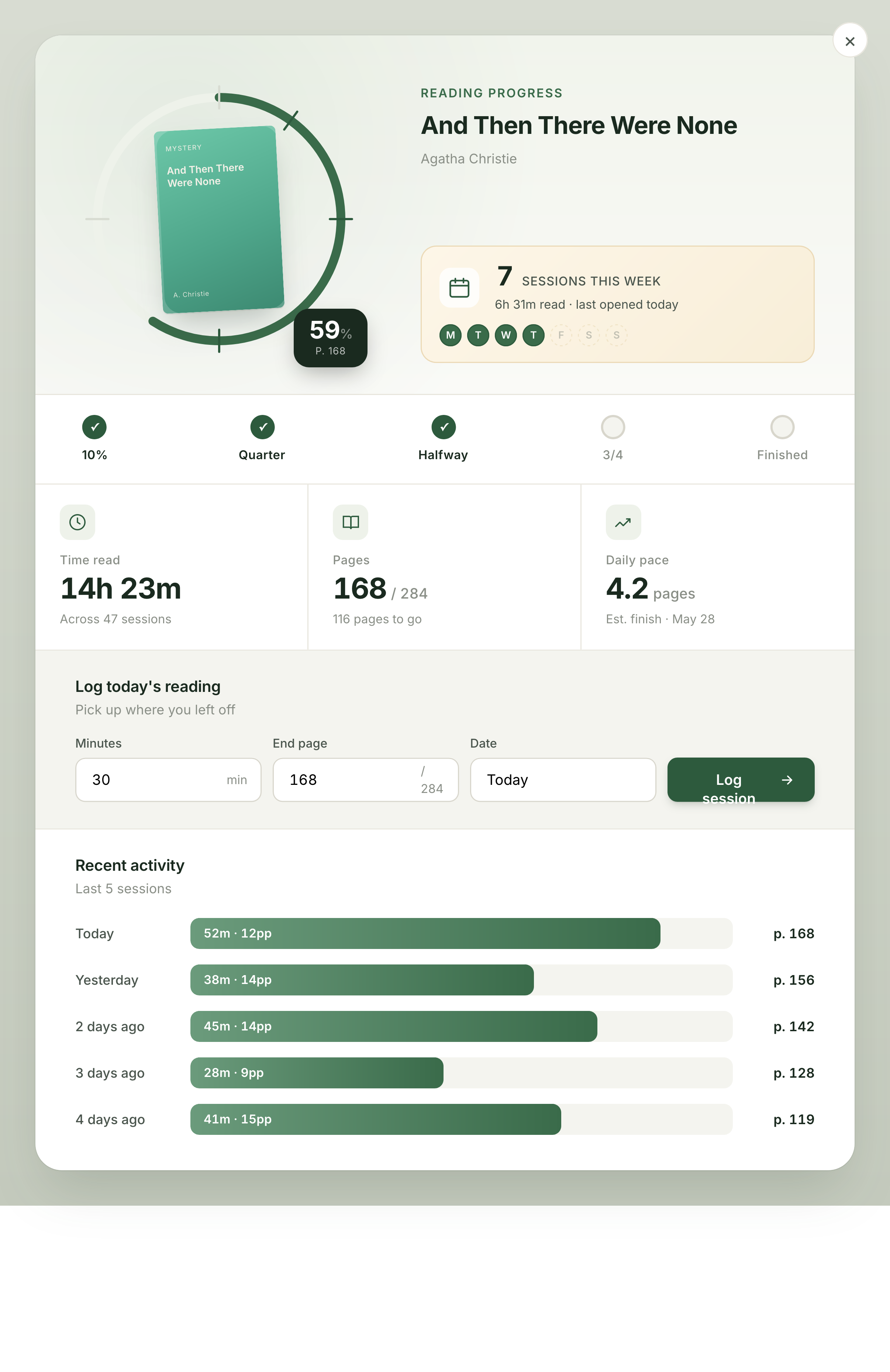Click the '4 days ago' row label
This screenshot has width=890, height=1372.
click(110, 1119)
